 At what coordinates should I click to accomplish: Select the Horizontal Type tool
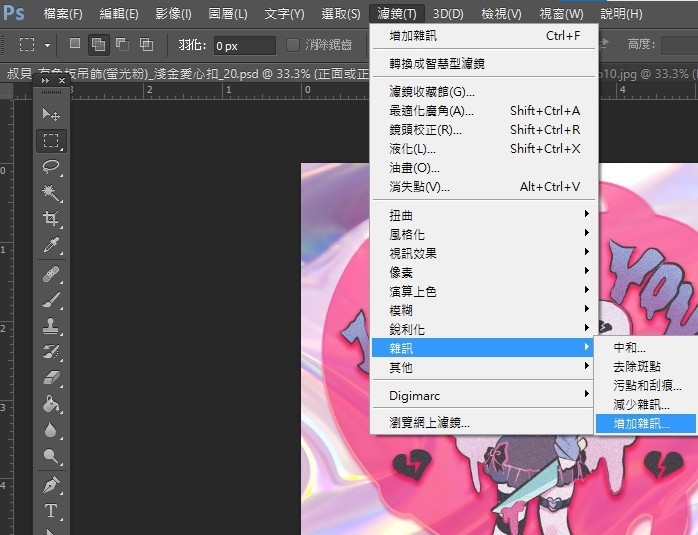(51, 511)
